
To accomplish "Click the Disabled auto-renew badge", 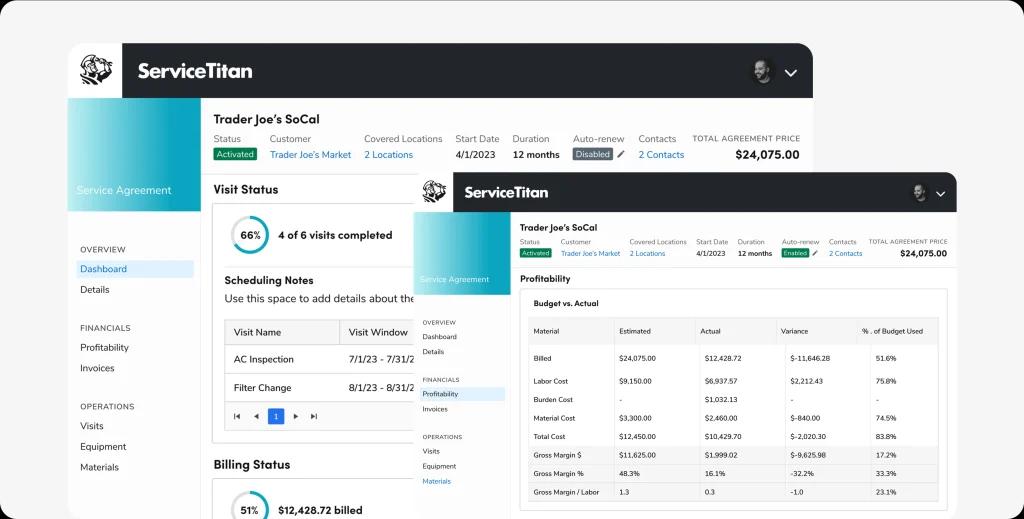I will [593, 154].
